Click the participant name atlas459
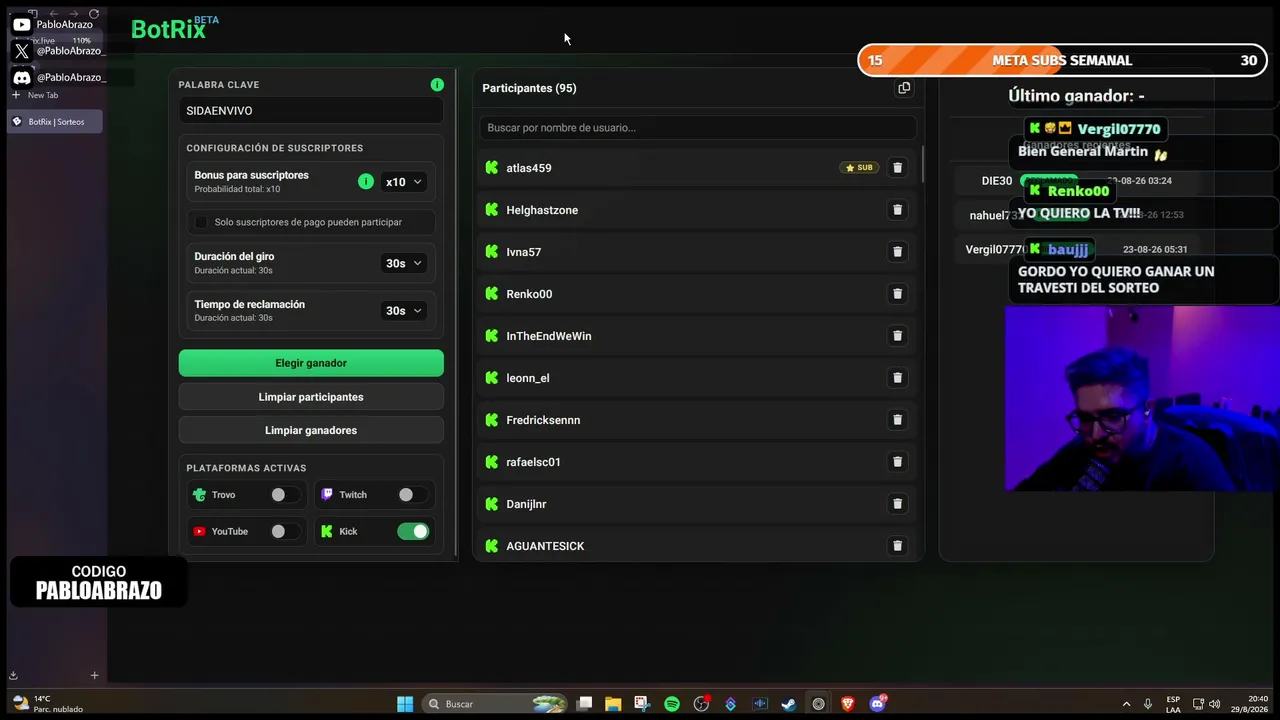The width and height of the screenshot is (1280, 720). (529, 168)
